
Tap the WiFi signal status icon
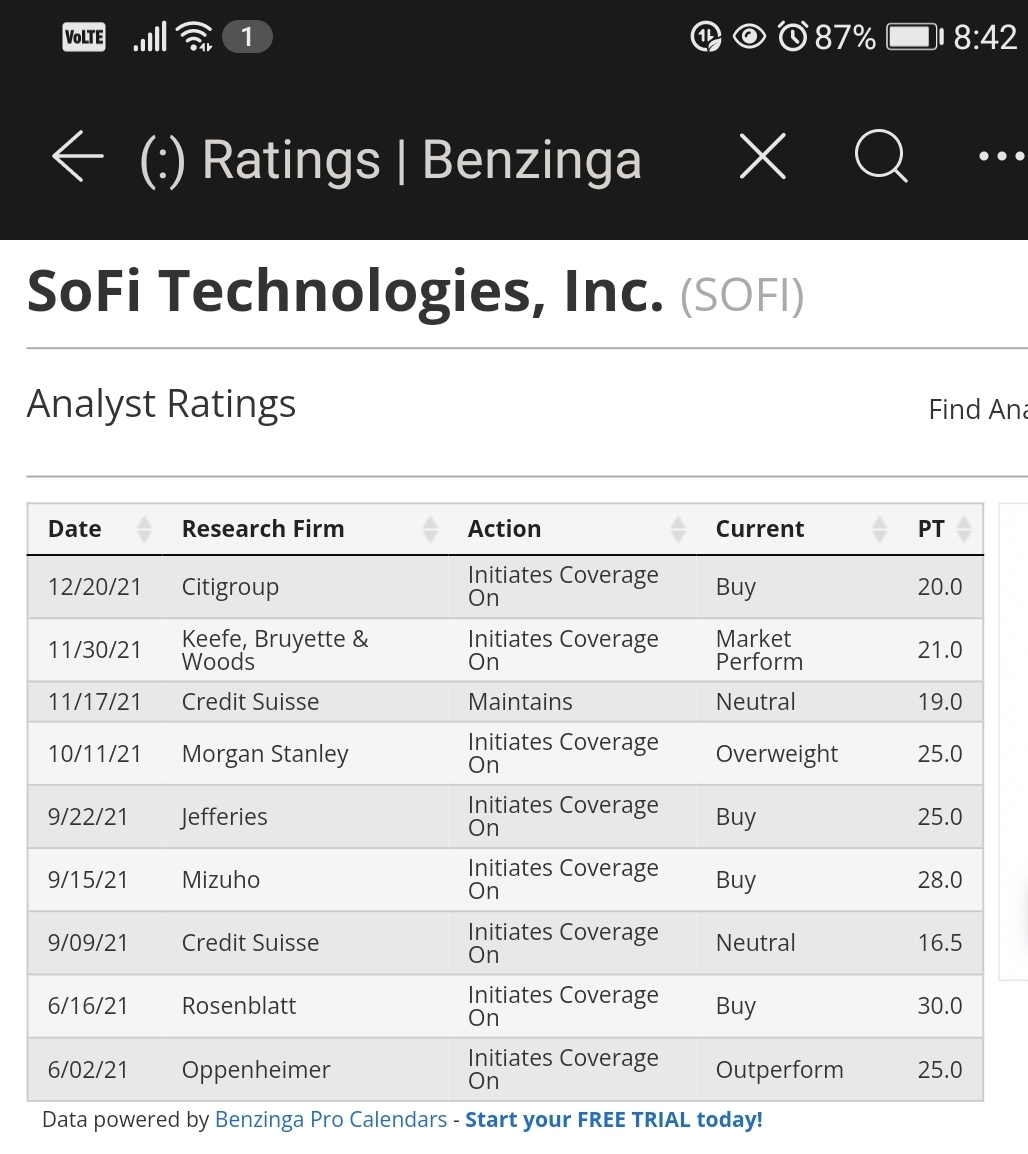pos(196,37)
